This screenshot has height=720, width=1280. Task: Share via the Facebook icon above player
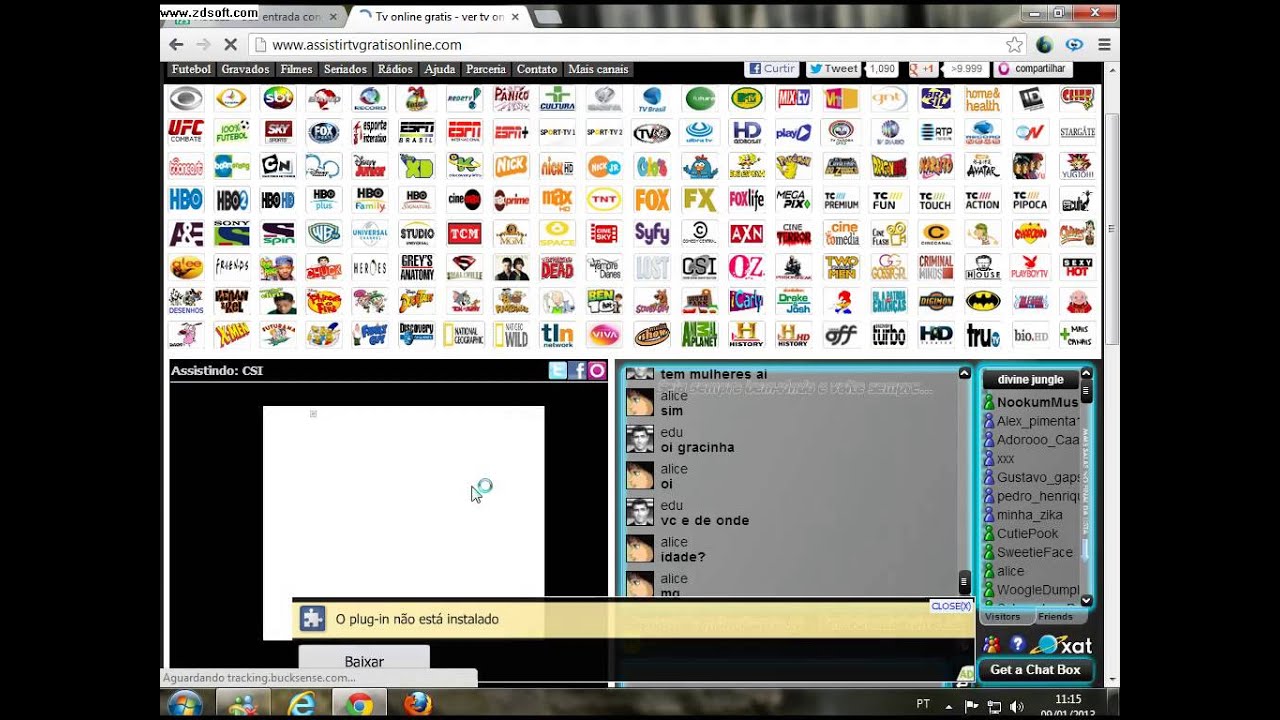click(577, 371)
